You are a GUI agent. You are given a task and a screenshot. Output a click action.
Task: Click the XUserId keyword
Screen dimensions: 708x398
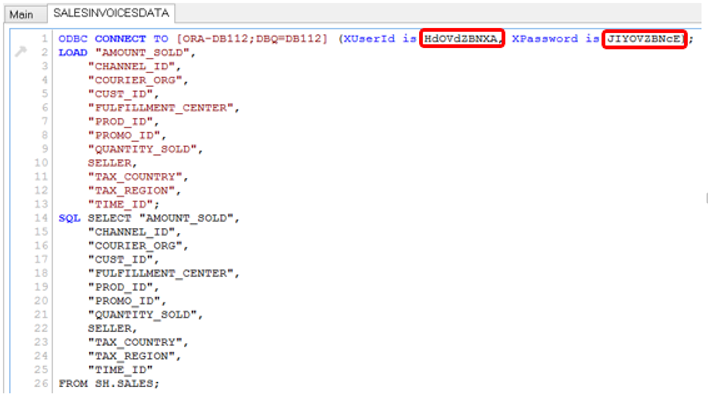coord(369,39)
